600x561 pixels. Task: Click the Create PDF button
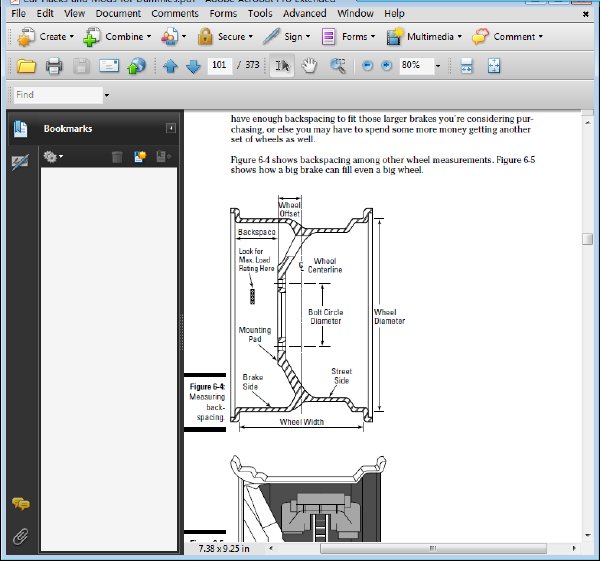[46, 37]
